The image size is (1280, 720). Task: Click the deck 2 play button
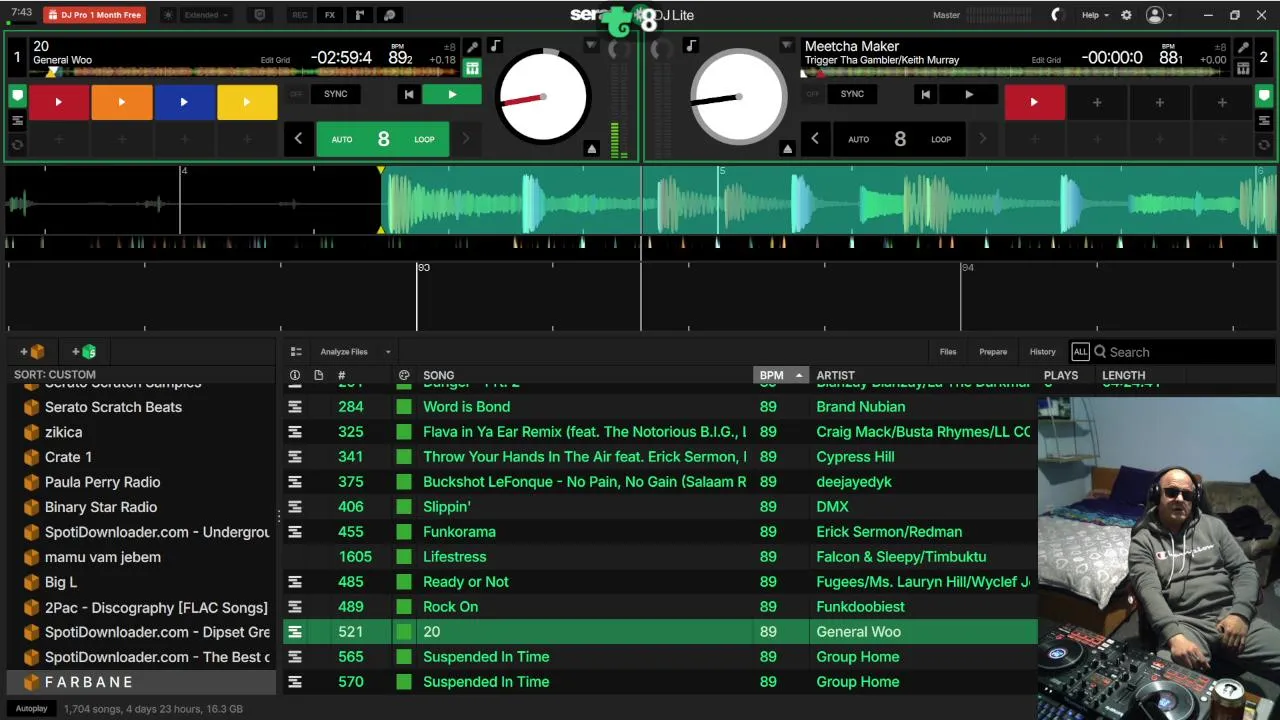pos(968,94)
